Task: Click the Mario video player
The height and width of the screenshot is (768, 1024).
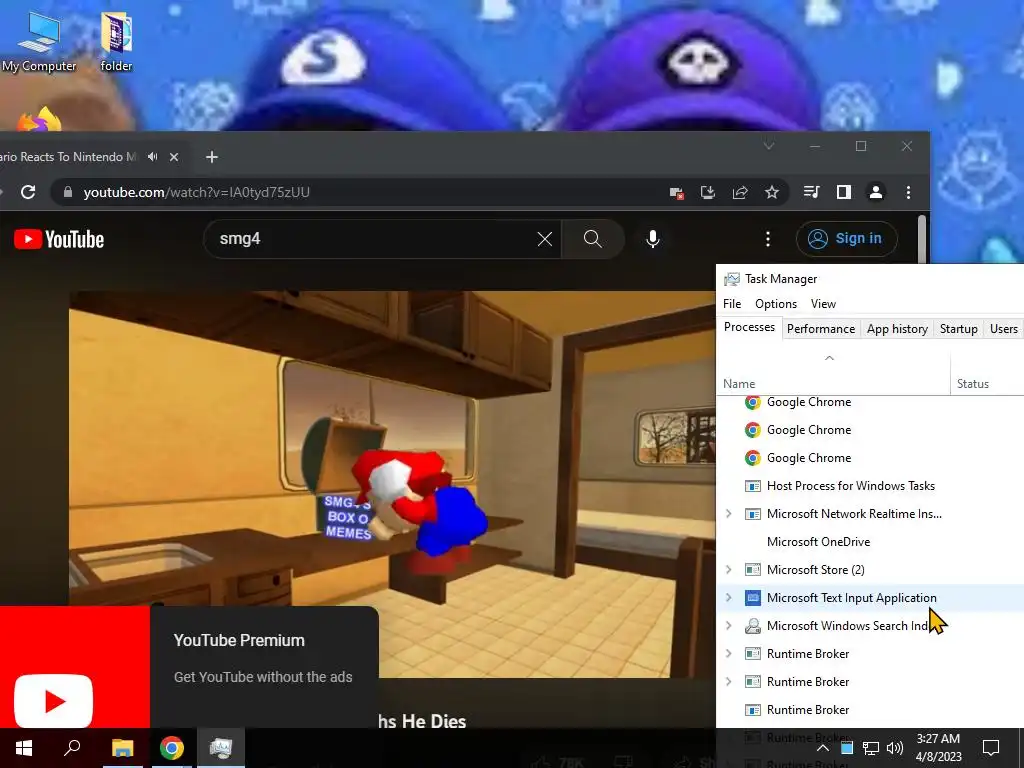Action: tap(392, 483)
